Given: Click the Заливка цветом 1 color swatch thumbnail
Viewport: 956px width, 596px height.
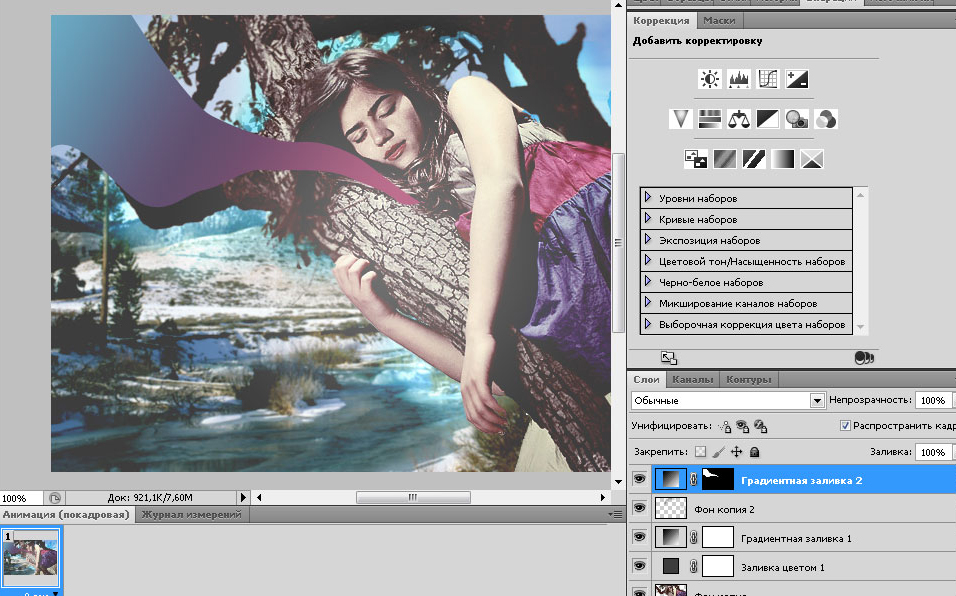Looking at the screenshot, I should click(671, 566).
